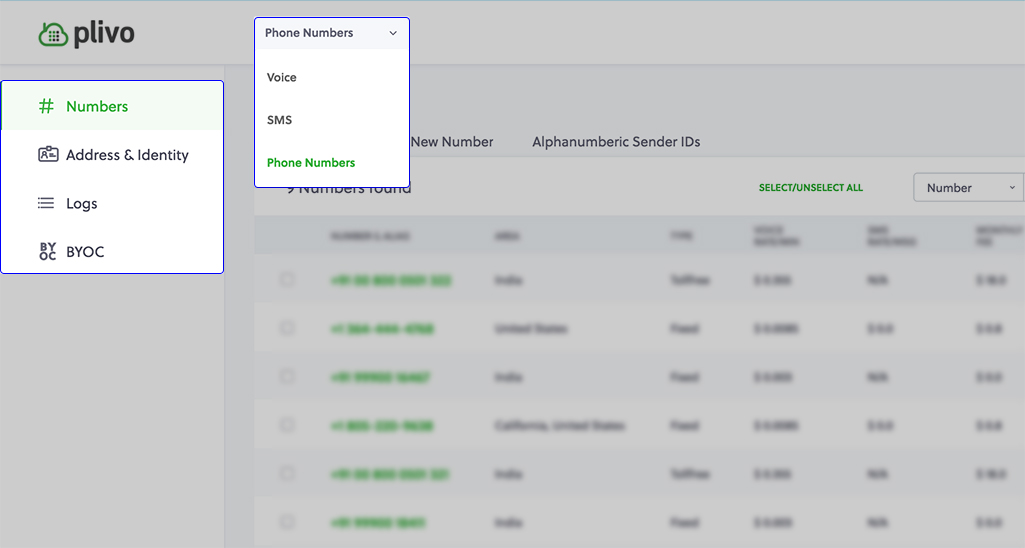
Task: Toggle the third number row's checkbox
Action: [287, 377]
